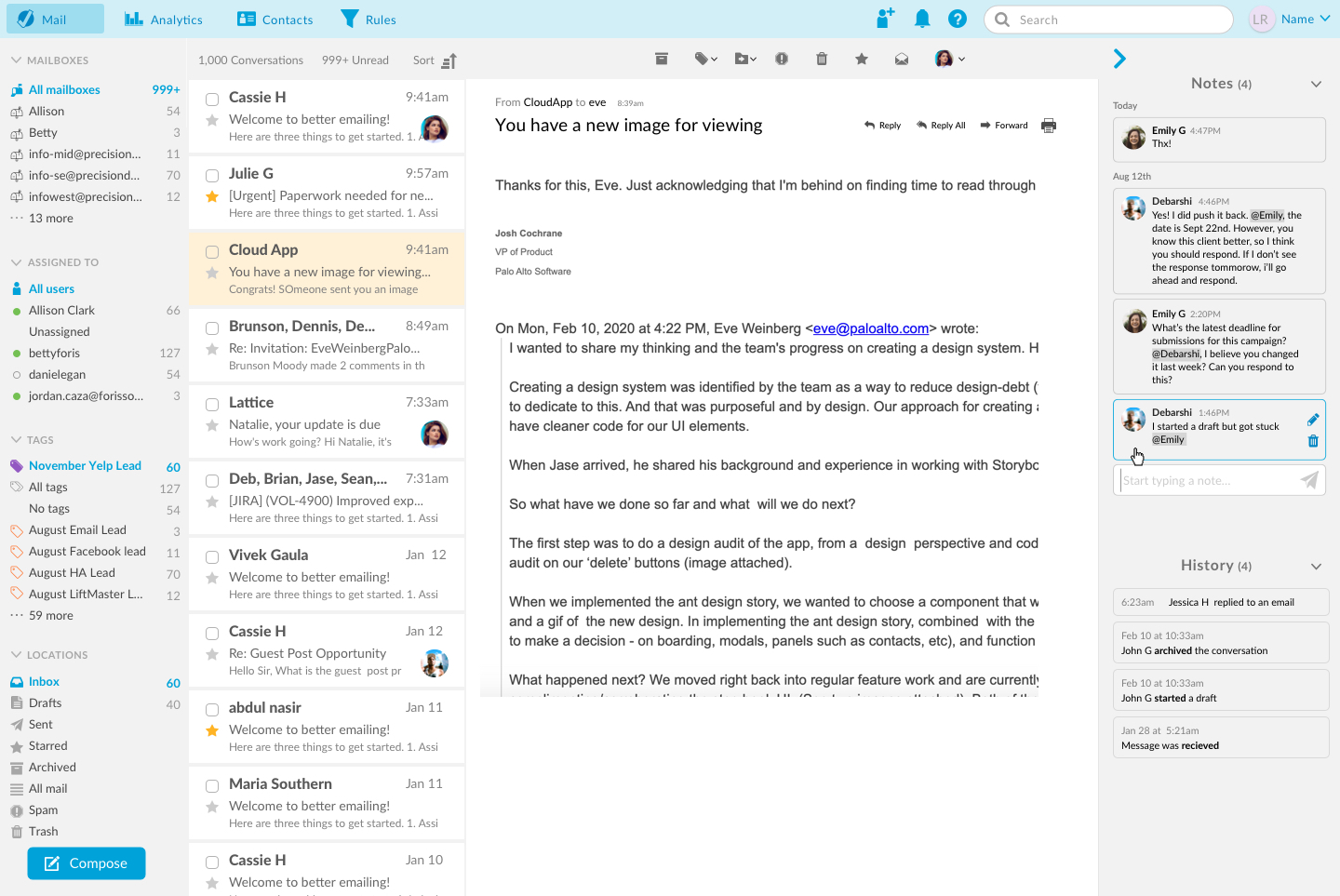Collapse the Notes panel
The width and height of the screenshot is (1340, 896).
tap(1316, 84)
